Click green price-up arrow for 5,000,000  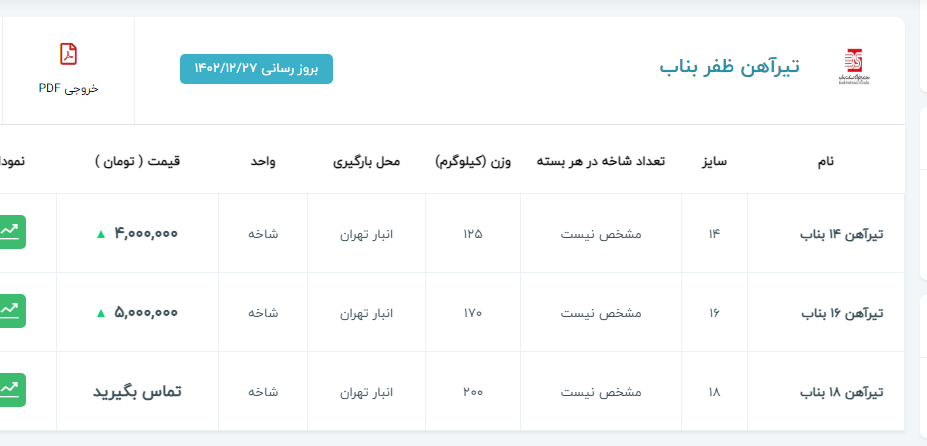point(100,313)
